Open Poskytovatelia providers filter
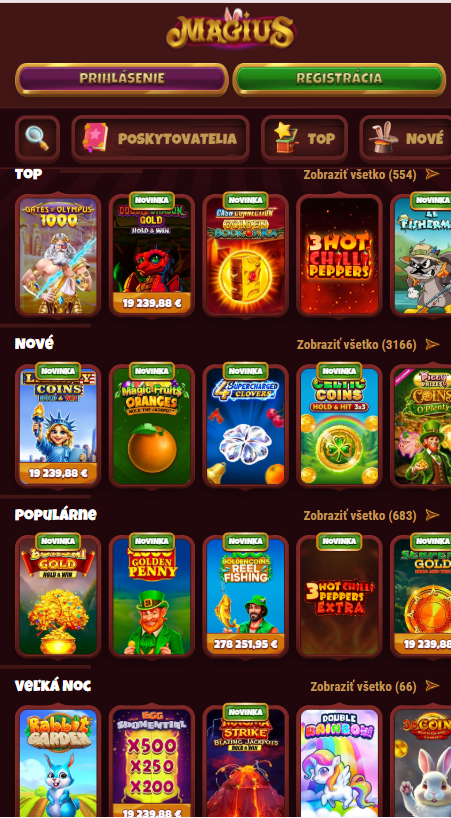451x818 pixels. 160,138
